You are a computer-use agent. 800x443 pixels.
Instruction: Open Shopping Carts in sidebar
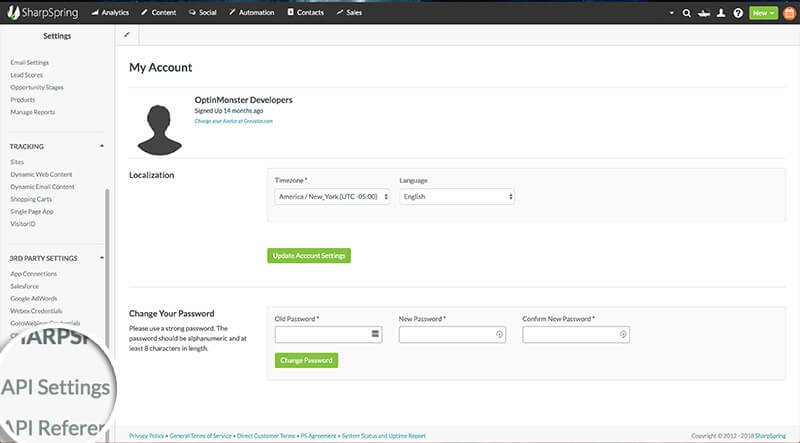point(31,199)
